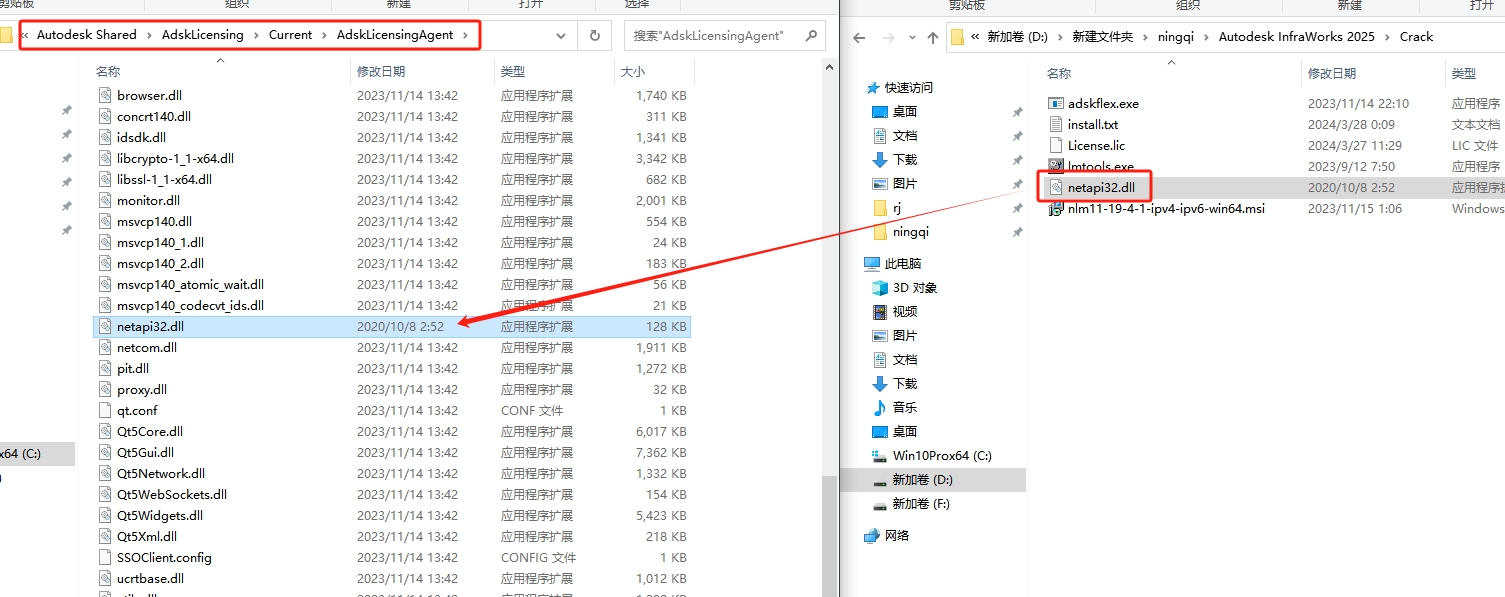Image resolution: width=1505 pixels, height=597 pixels.
Task: Expand chevron after AdskLicensingAgent in breadcrumb
Action: [464, 35]
